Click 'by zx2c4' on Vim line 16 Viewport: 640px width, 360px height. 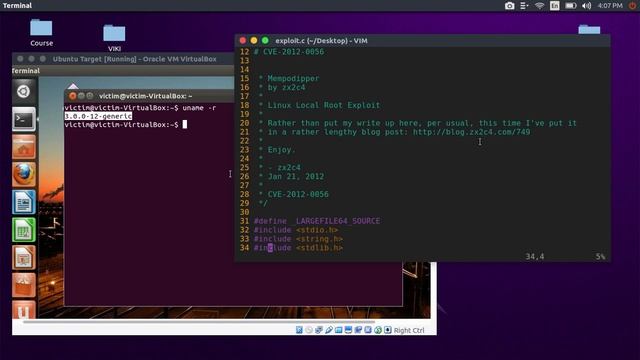coord(287,87)
